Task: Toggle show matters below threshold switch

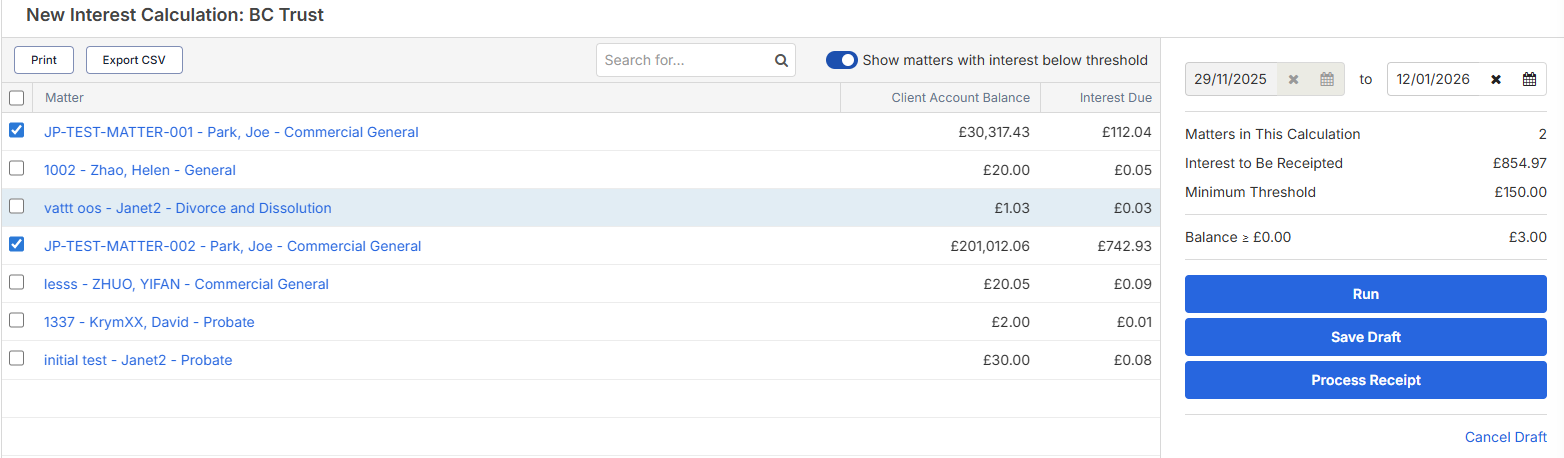Action: (x=842, y=60)
